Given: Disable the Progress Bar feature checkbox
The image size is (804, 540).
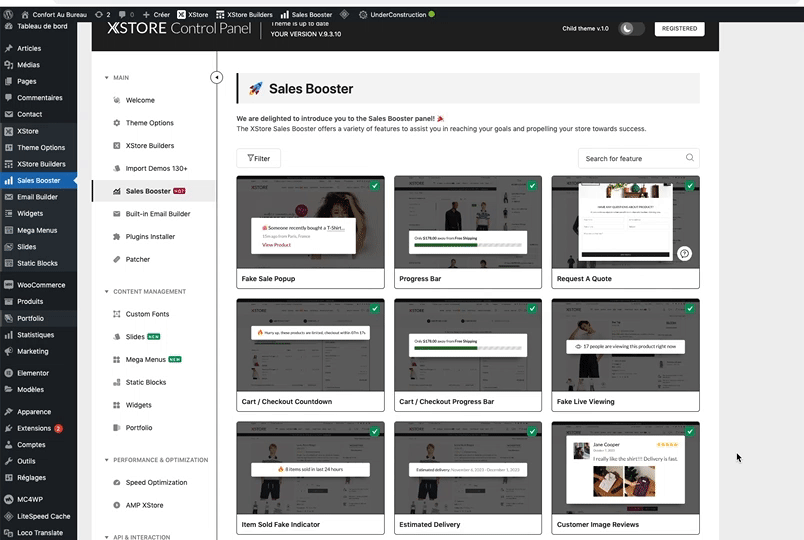Looking at the screenshot, I should click(532, 186).
